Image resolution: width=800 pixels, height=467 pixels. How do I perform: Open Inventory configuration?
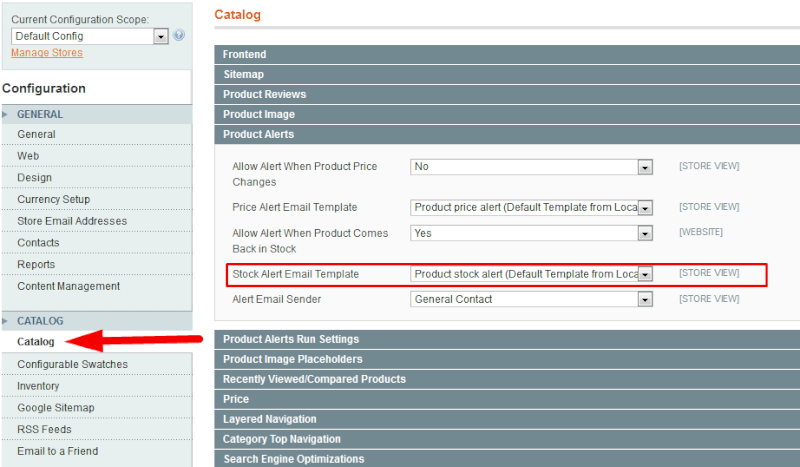point(38,386)
